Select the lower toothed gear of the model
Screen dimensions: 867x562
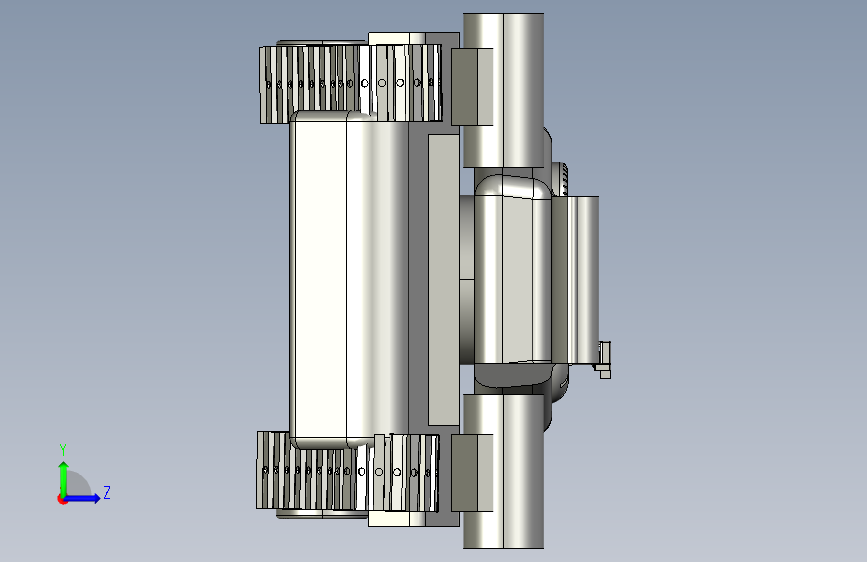click(x=348, y=471)
